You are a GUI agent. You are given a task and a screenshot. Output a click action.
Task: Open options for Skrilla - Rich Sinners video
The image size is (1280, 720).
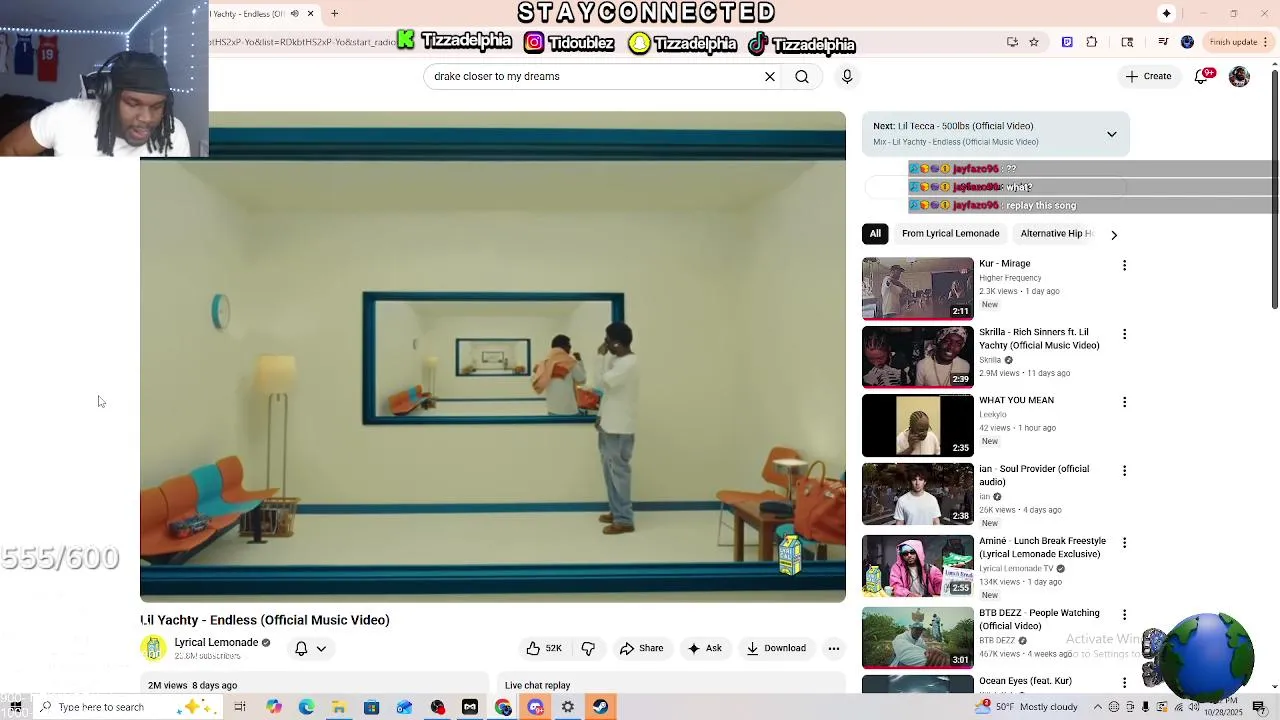point(1124,334)
